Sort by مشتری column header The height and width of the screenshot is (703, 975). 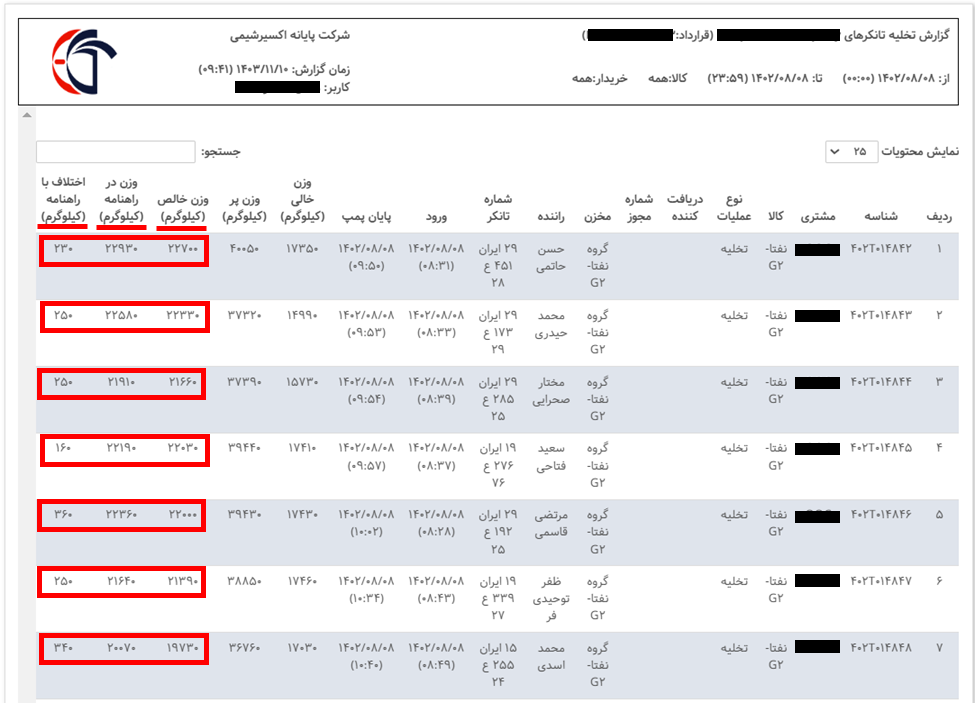point(817,216)
